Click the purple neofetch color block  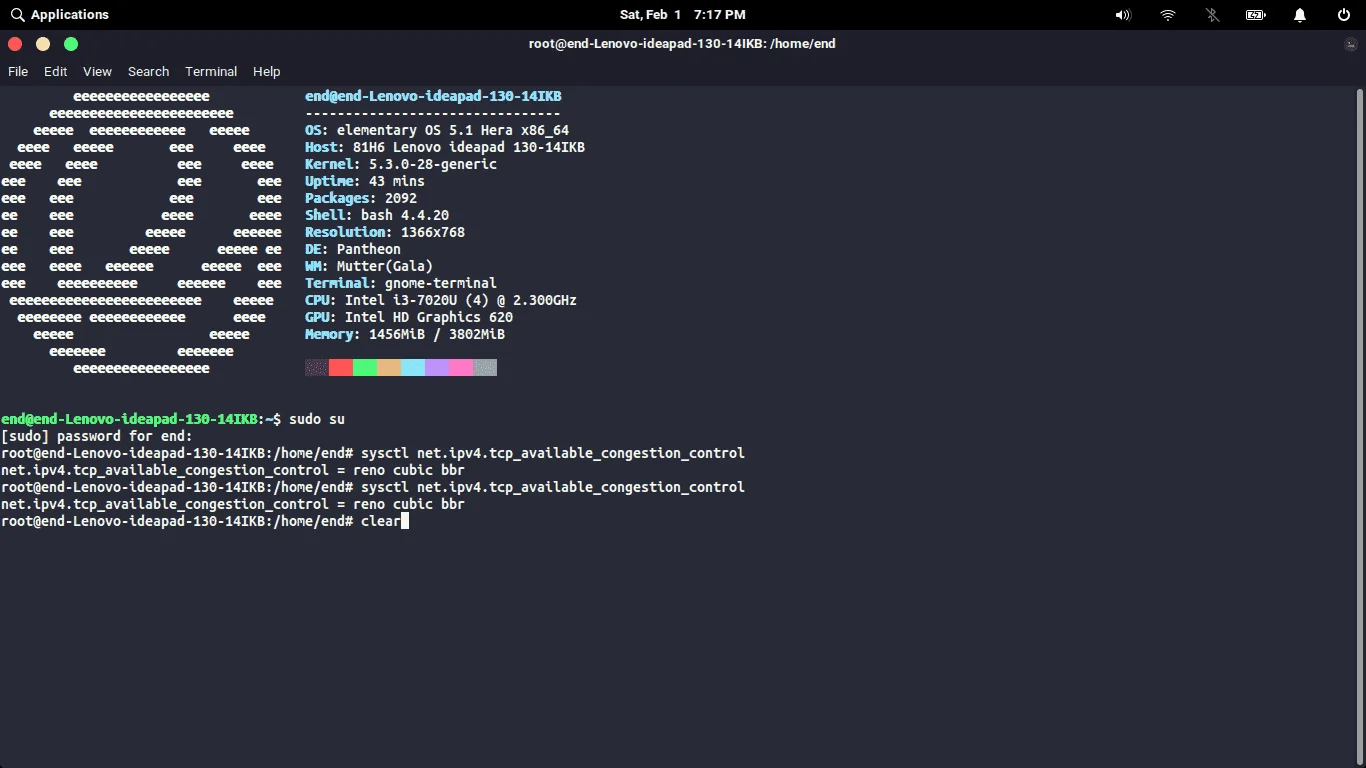click(437, 368)
